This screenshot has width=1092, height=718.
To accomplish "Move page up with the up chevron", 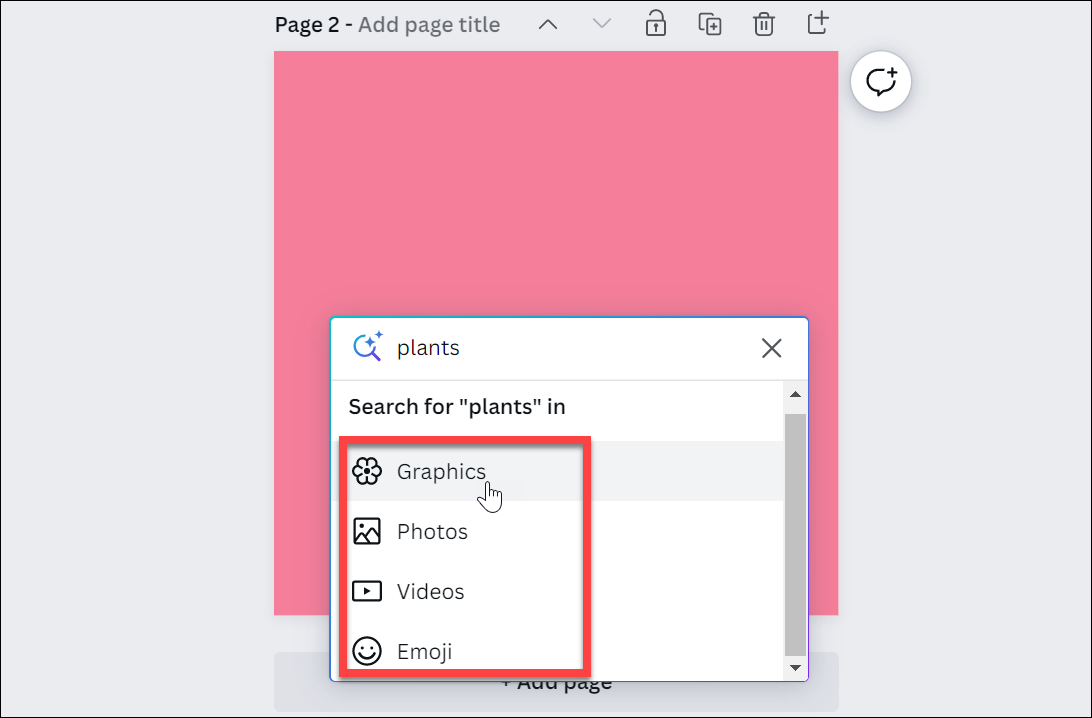I will (548, 25).
